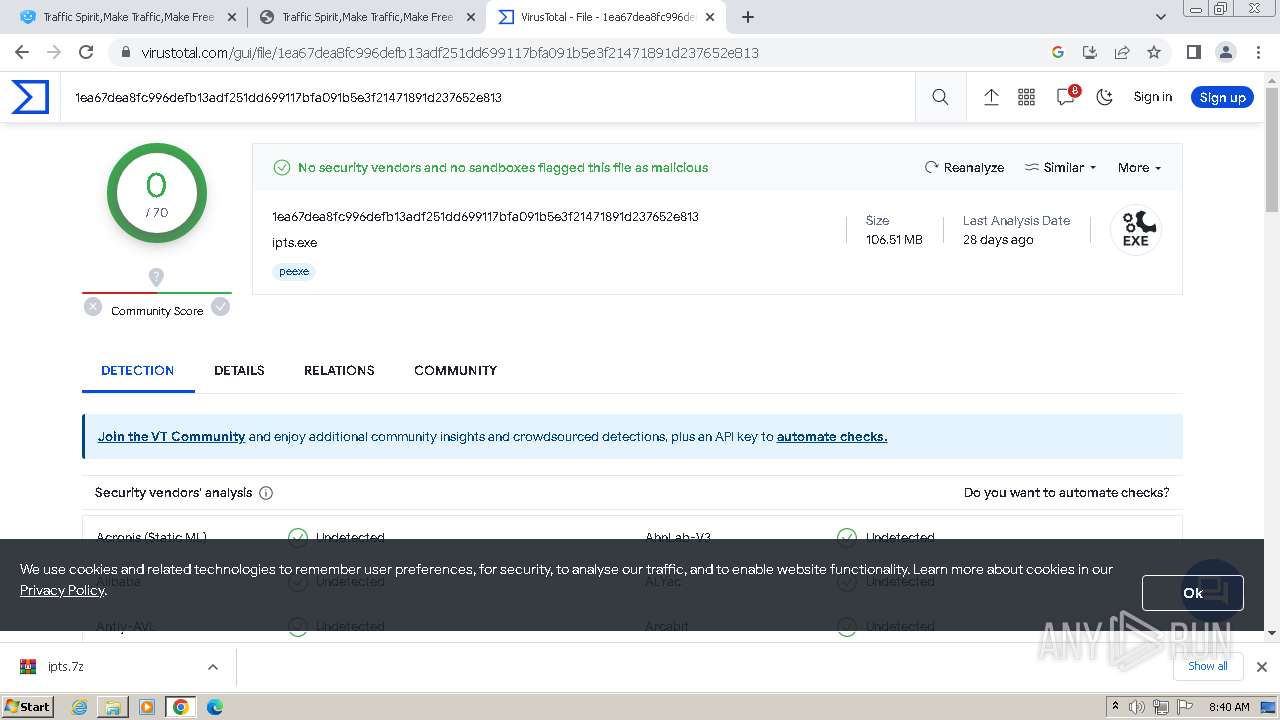1280x720 pixels.
Task: Click the VirusTotal logo icon
Action: pyautogui.click(x=30, y=97)
